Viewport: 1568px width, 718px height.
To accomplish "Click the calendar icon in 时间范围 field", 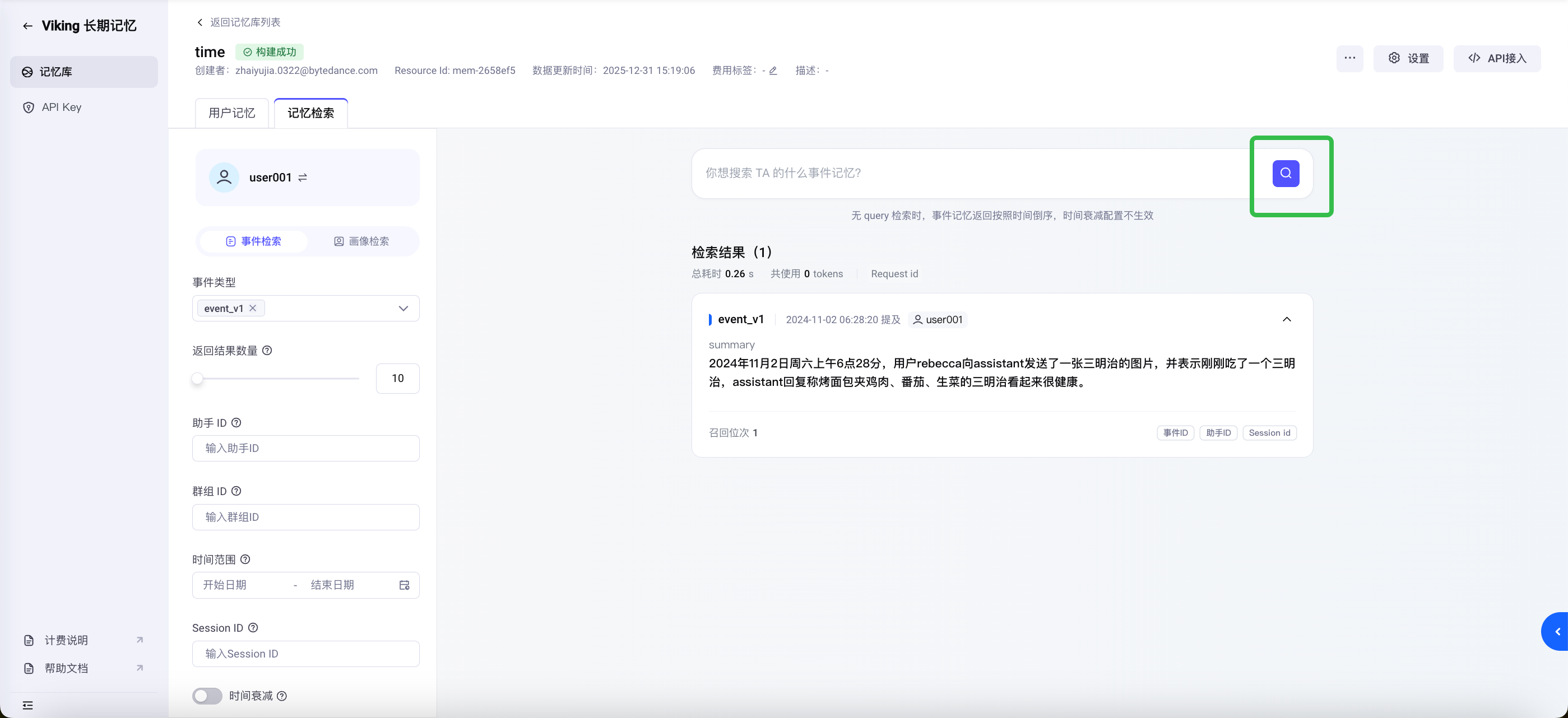I will point(404,585).
